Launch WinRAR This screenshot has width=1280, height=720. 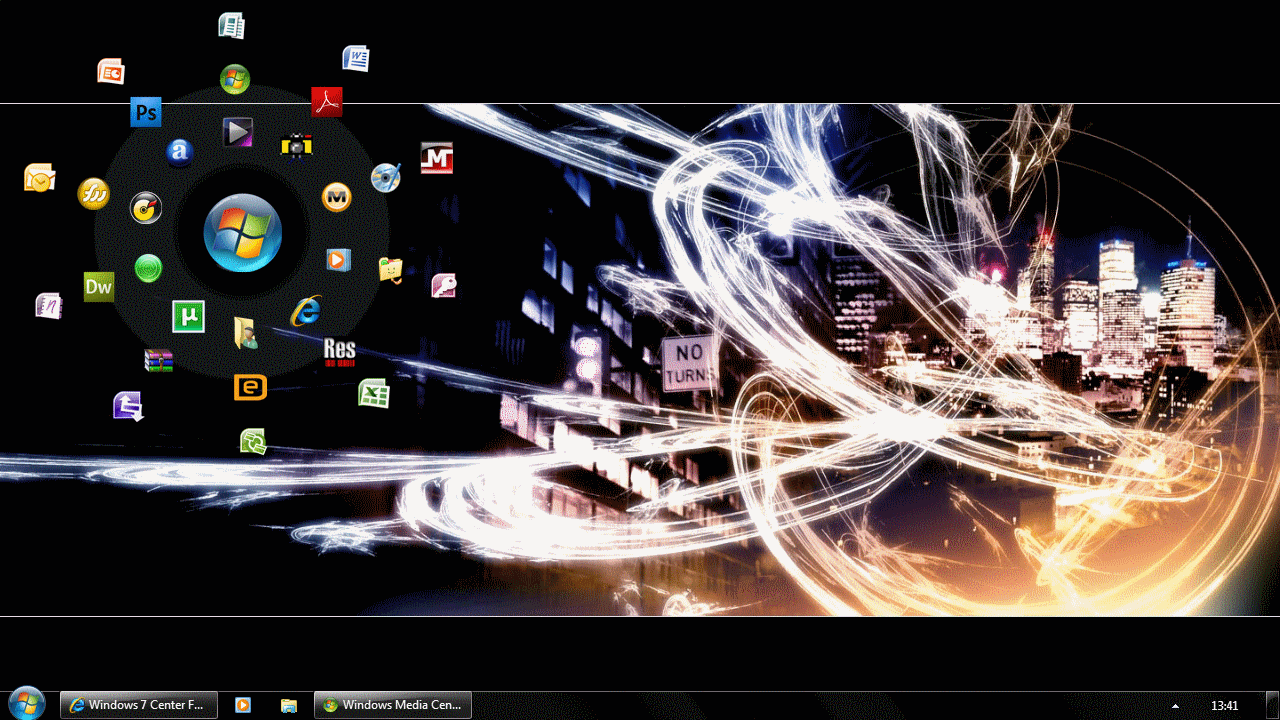(157, 361)
